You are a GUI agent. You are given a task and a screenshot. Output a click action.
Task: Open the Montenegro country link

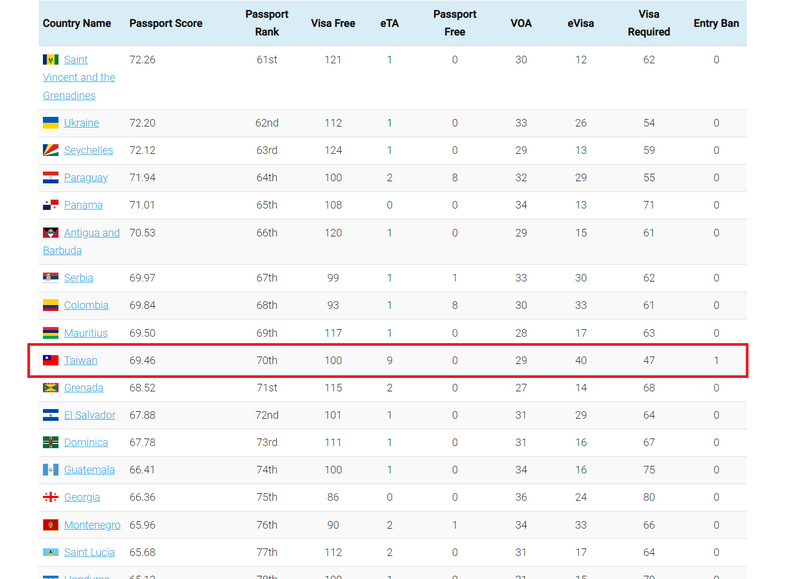click(92, 525)
